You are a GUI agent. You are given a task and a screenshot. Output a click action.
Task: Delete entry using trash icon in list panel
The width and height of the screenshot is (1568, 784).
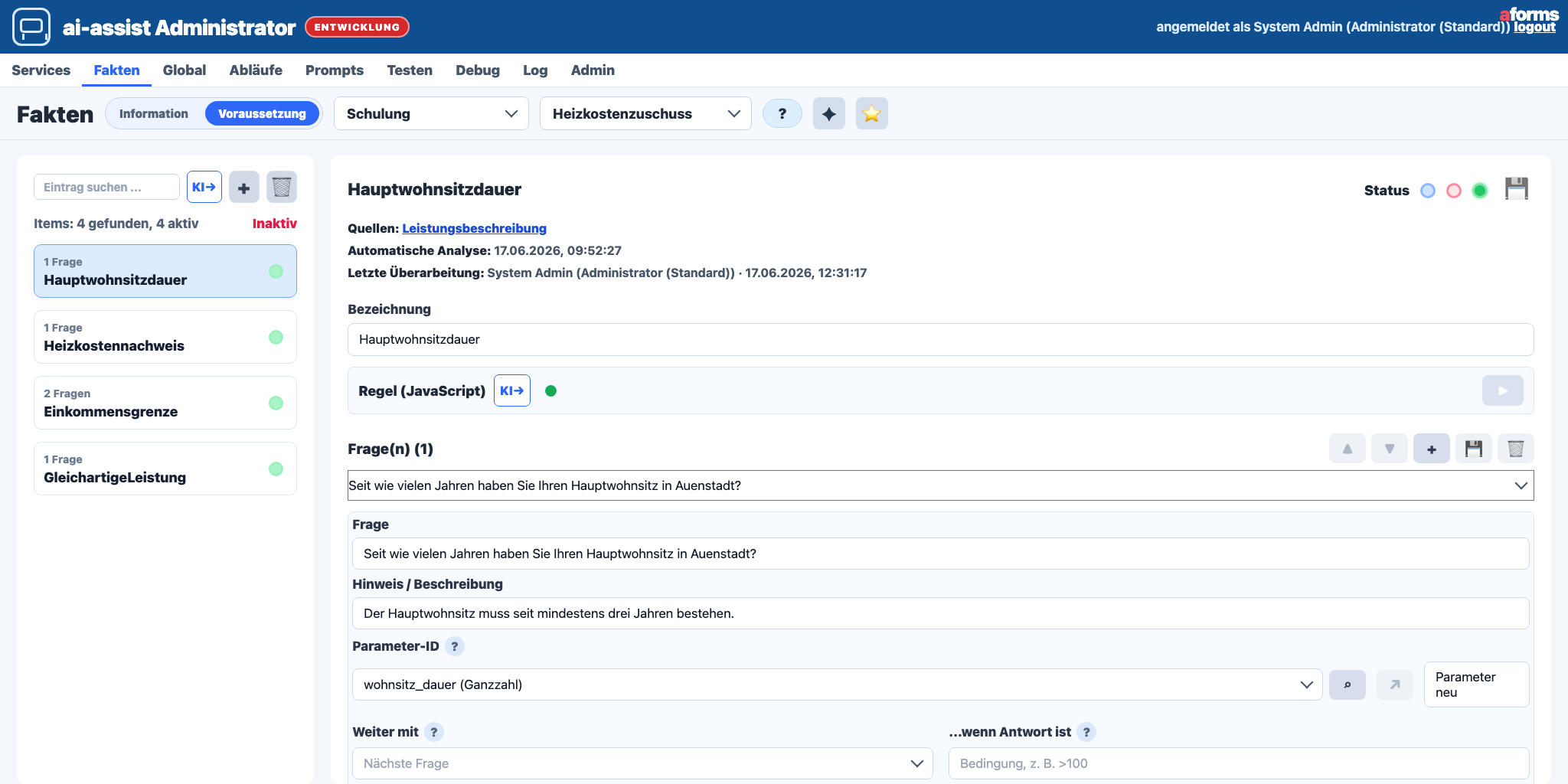(282, 187)
